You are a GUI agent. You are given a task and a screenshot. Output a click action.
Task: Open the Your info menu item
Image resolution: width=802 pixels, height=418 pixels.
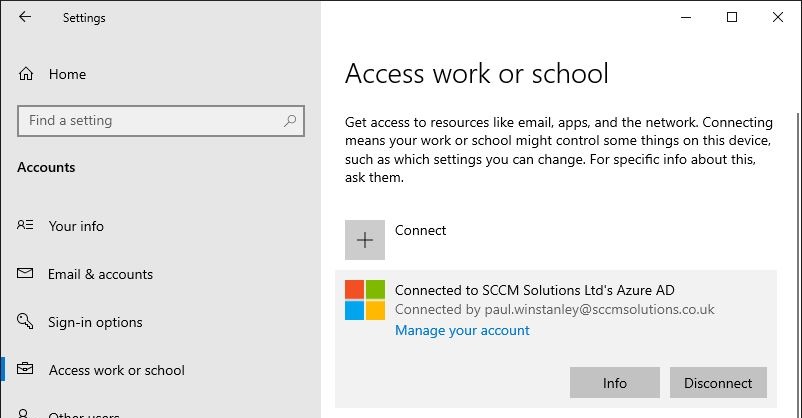(x=76, y=226)
